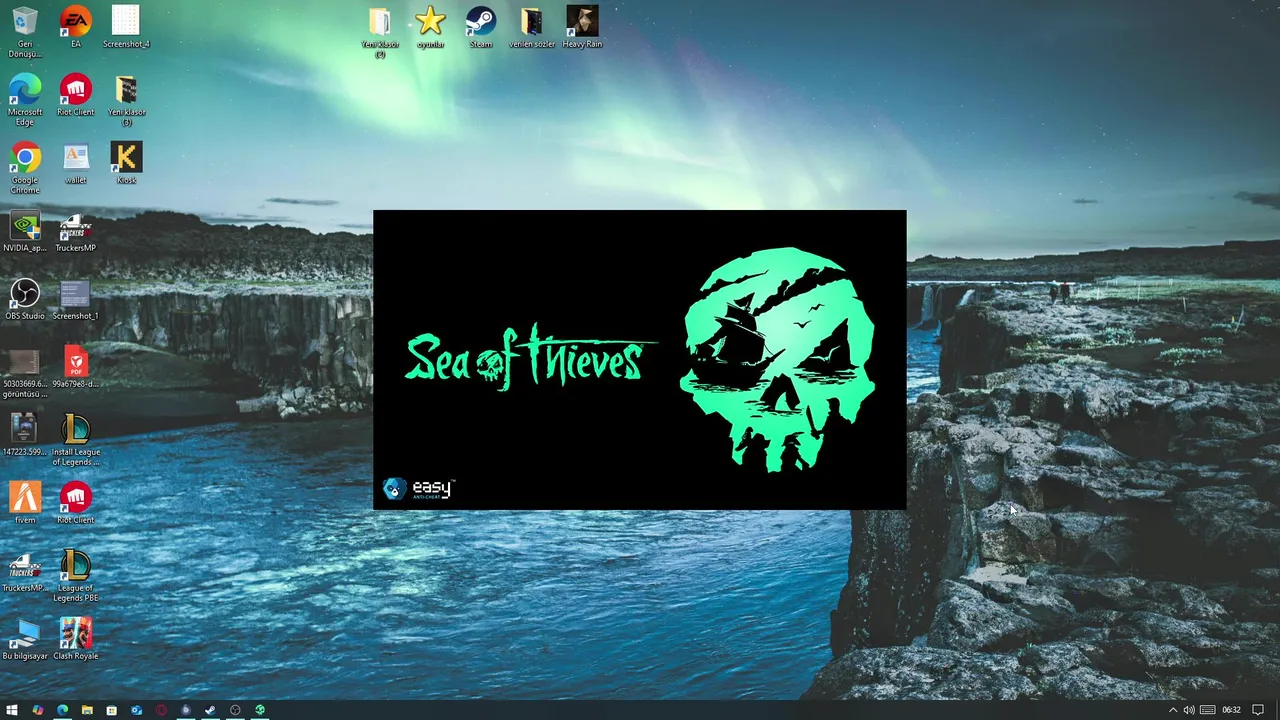Launch the Google Chrome shortcut
The height and width of the screenshot is (720, 1280).
tap(25, 168)
